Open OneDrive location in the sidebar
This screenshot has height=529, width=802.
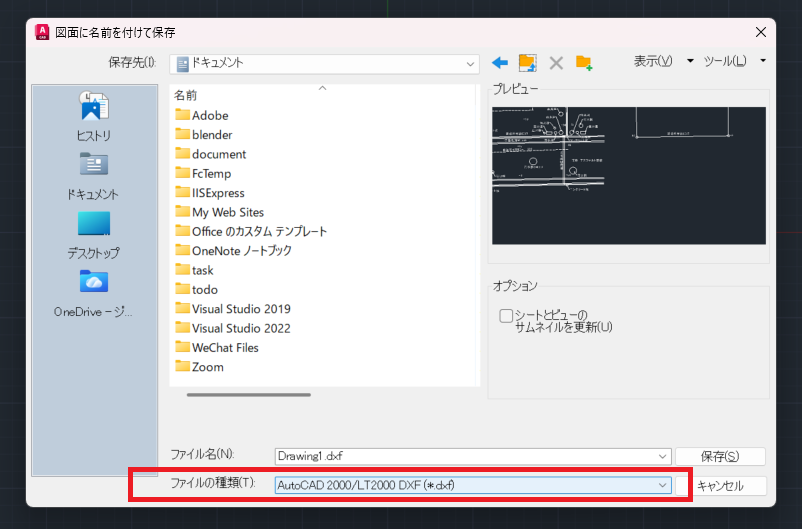tap(94, 292)
